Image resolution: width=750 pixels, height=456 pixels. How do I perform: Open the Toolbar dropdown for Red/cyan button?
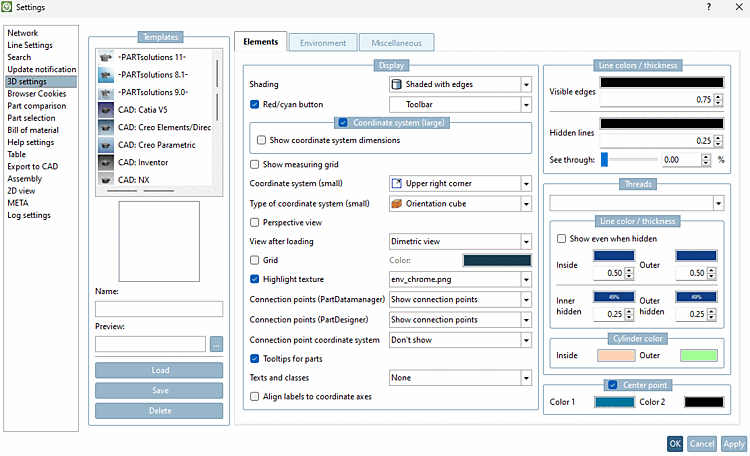(460, 104)
